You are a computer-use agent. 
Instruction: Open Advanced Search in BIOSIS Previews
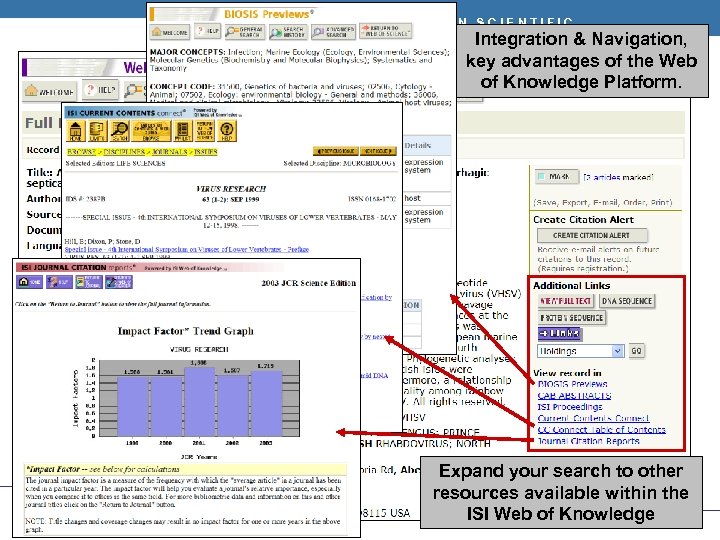click(333, 32)
